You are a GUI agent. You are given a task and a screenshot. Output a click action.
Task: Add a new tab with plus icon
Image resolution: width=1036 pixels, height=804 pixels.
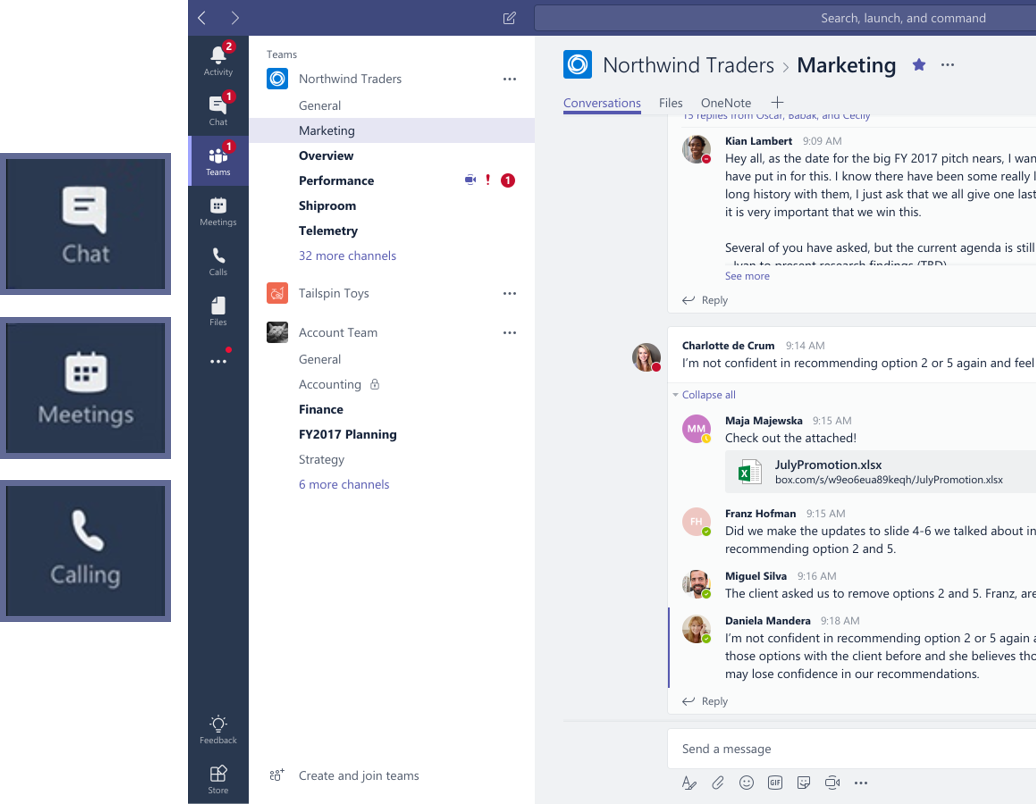tap(777, 102)
